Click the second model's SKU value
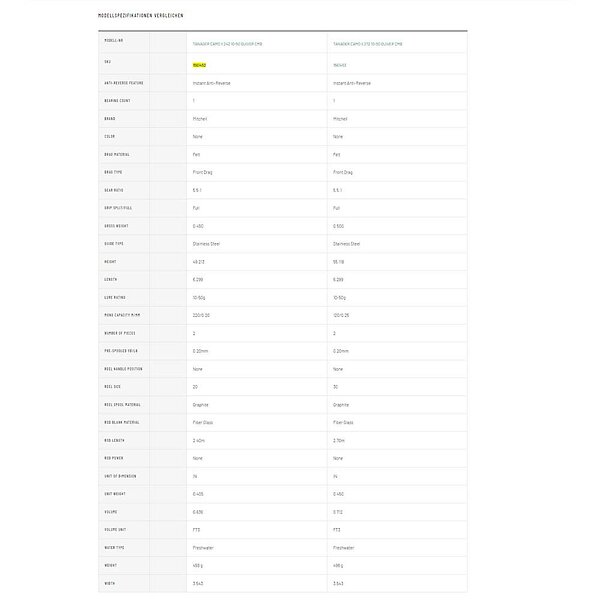This screenshot has width=600, height=600. point(339,62)
